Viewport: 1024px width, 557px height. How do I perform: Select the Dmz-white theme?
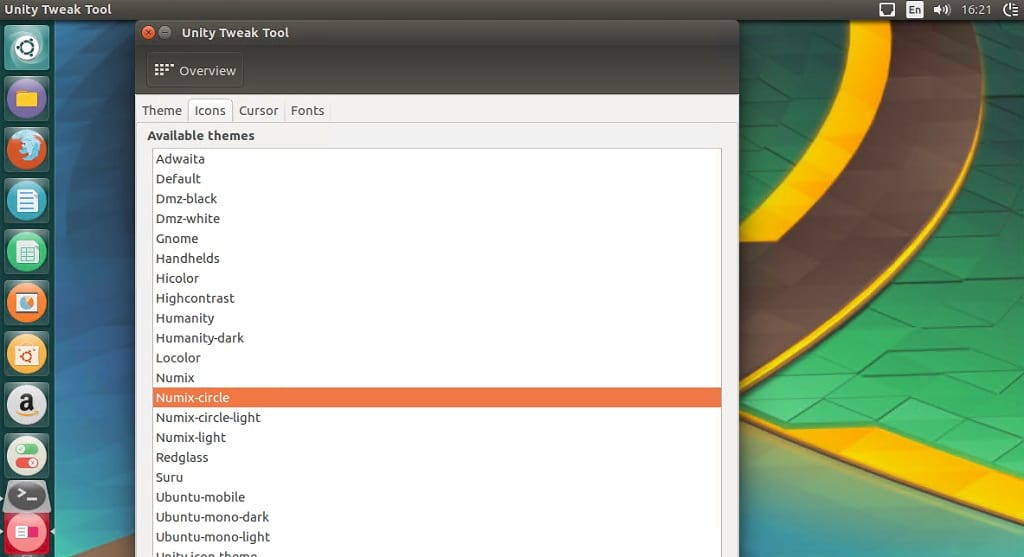tap(437, 219)
